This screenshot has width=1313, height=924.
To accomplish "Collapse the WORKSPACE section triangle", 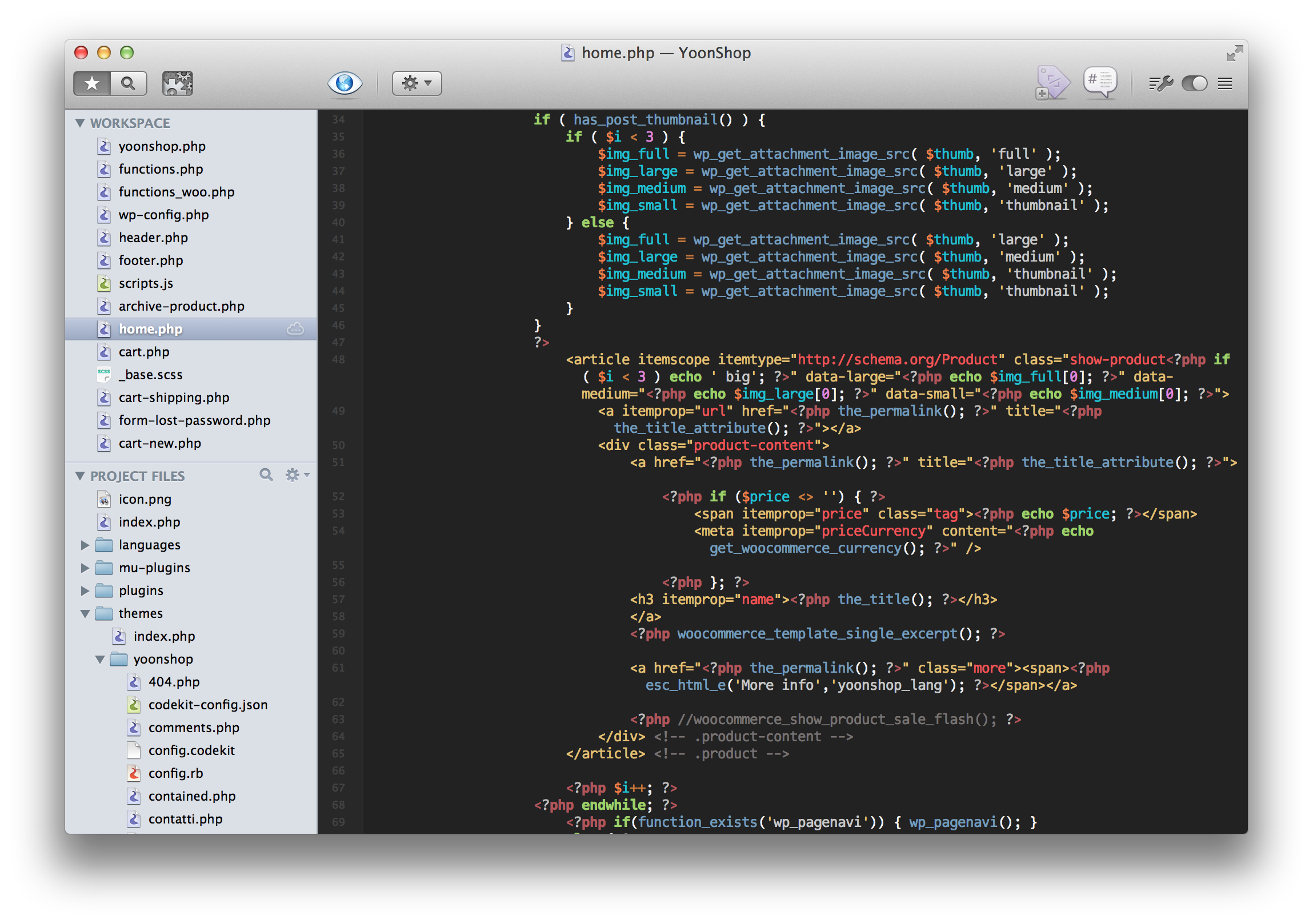I will pyautogui.click(x=80, y=123).
